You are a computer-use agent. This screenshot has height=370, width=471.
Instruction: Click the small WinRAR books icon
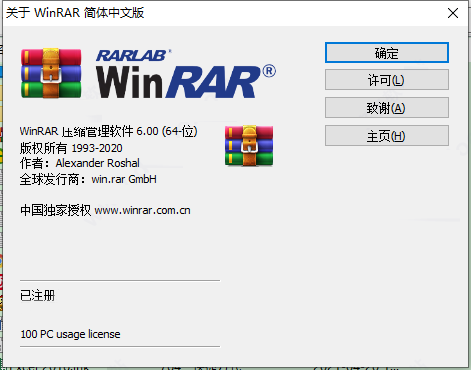(x=249, y=146)
